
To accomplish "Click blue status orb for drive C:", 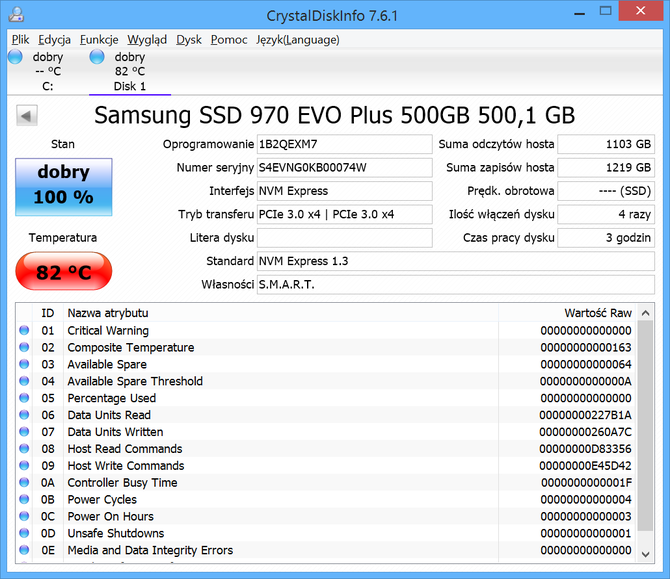I will [15, 57].
